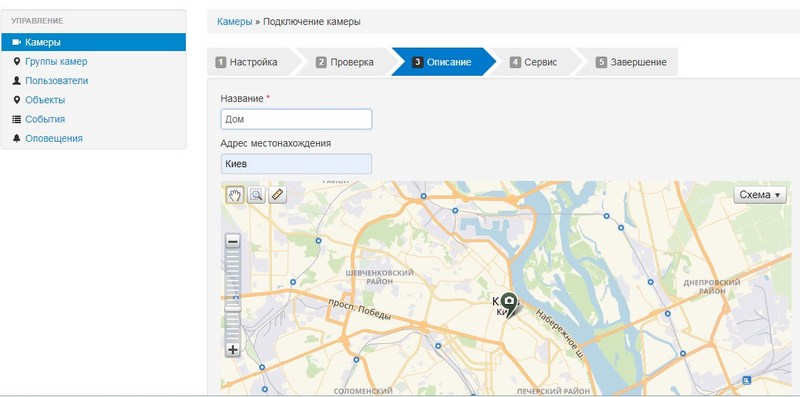The height and width of the screenshot is (397, 800).
Task: Switch to step 2 Проверка
Action: coord(345,62)
